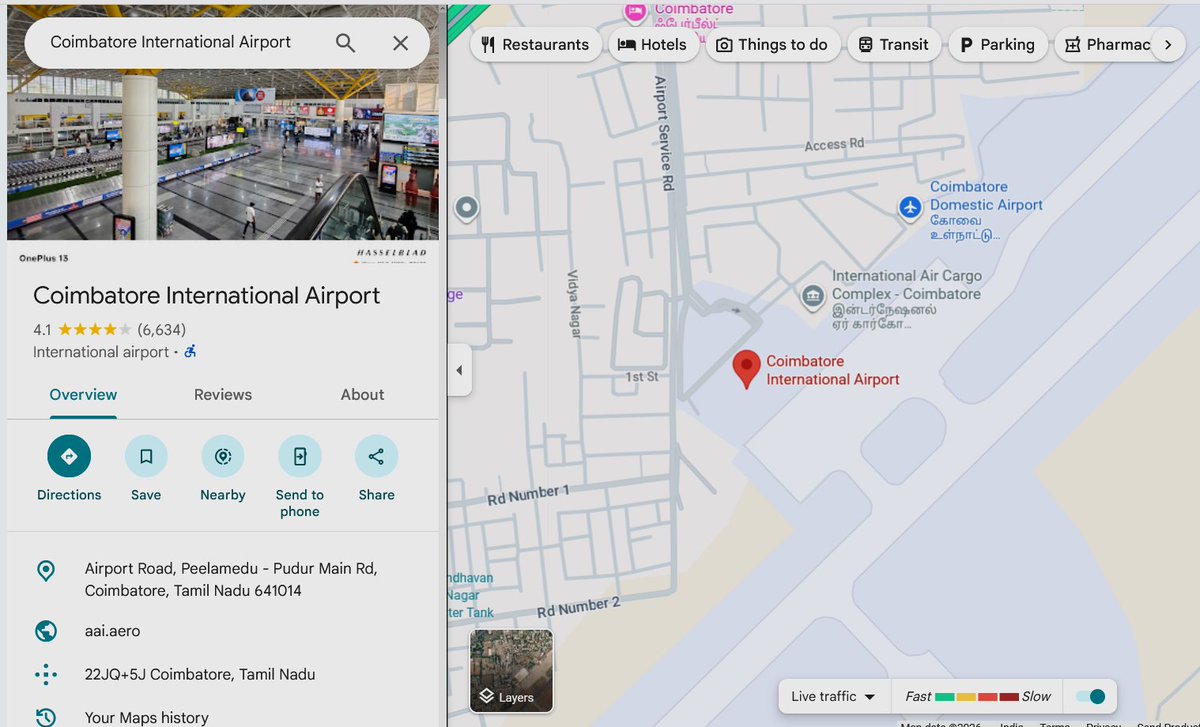
Task: Switch to the About tab
Action: click(362, 394)
